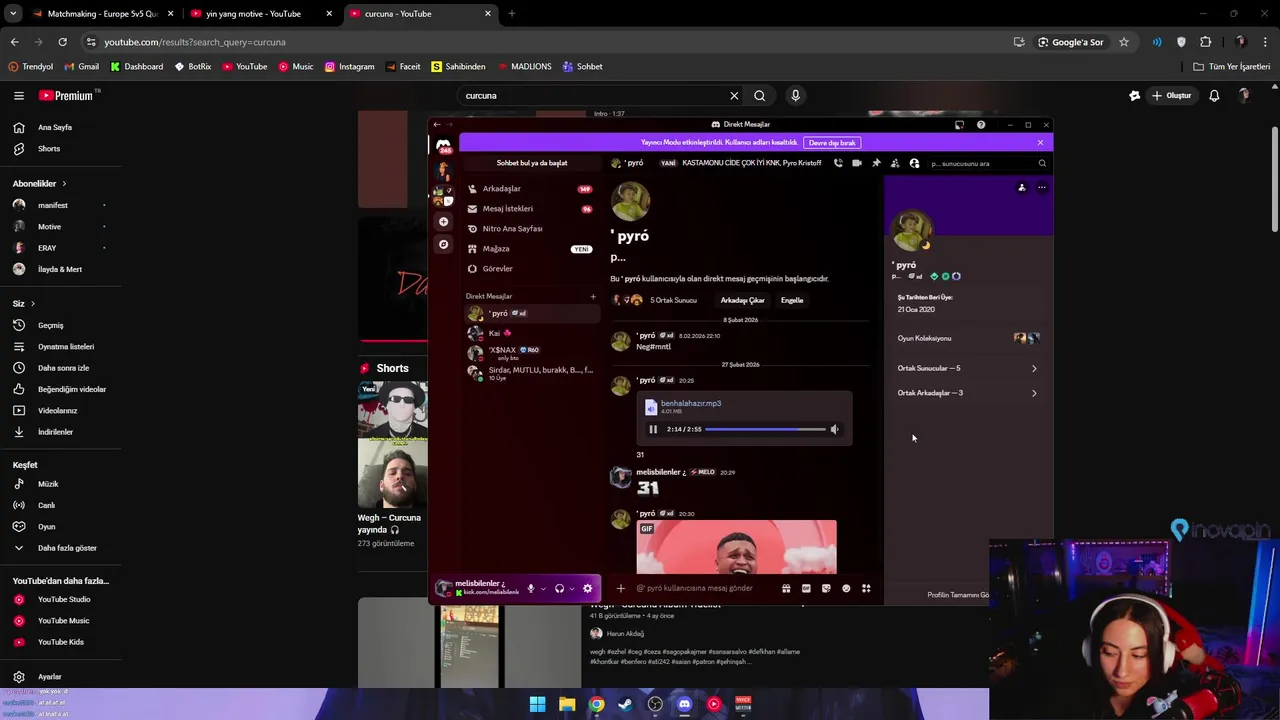Mute the mp3 player volume icon

coord(834,429)
